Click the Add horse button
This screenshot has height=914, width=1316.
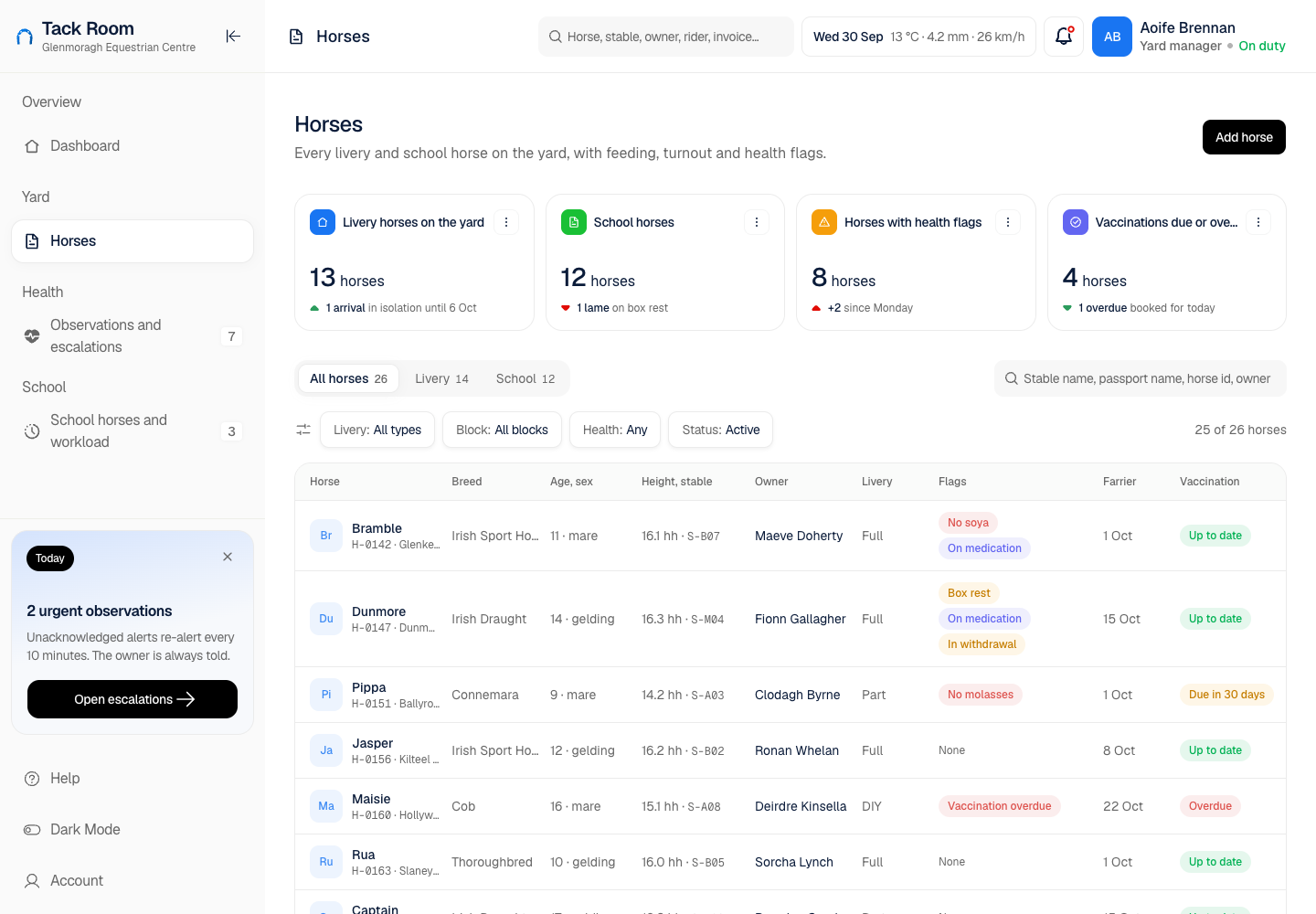click(x=1244, y=137)
